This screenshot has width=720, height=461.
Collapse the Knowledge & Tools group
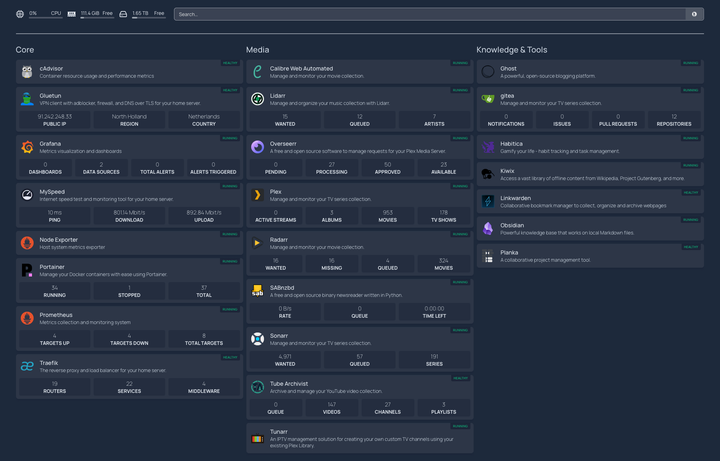(511, 50)
